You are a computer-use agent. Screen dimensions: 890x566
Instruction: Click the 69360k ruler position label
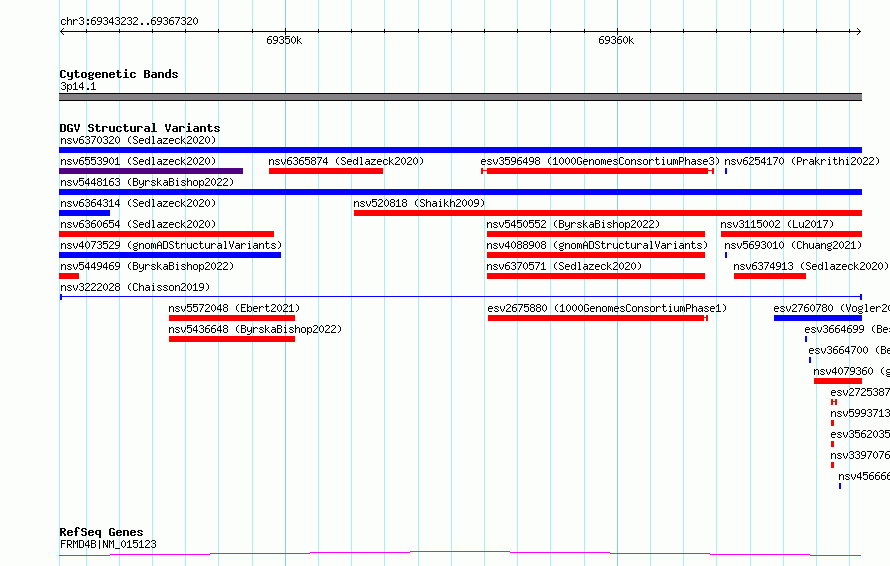[x=616, y=40]
